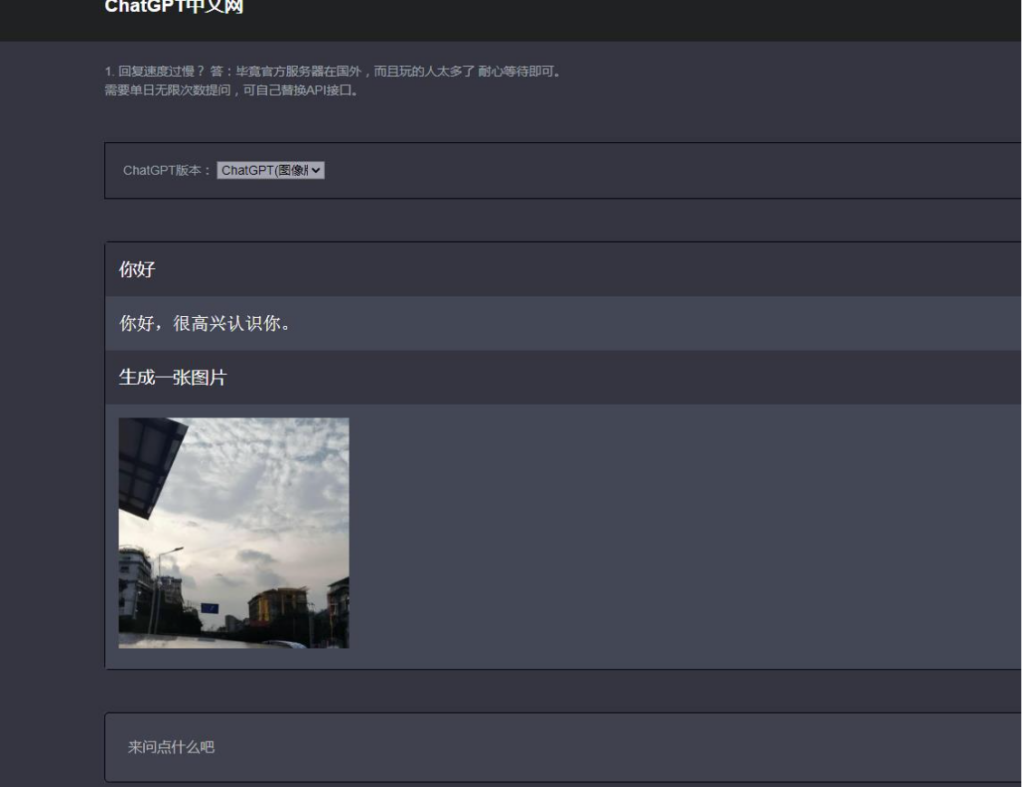Viewport: 1024px width, 787px height.
Task: Select ChatGPT(图像) from the version selector
Action: pyautogui.click(x=270, y=170)
